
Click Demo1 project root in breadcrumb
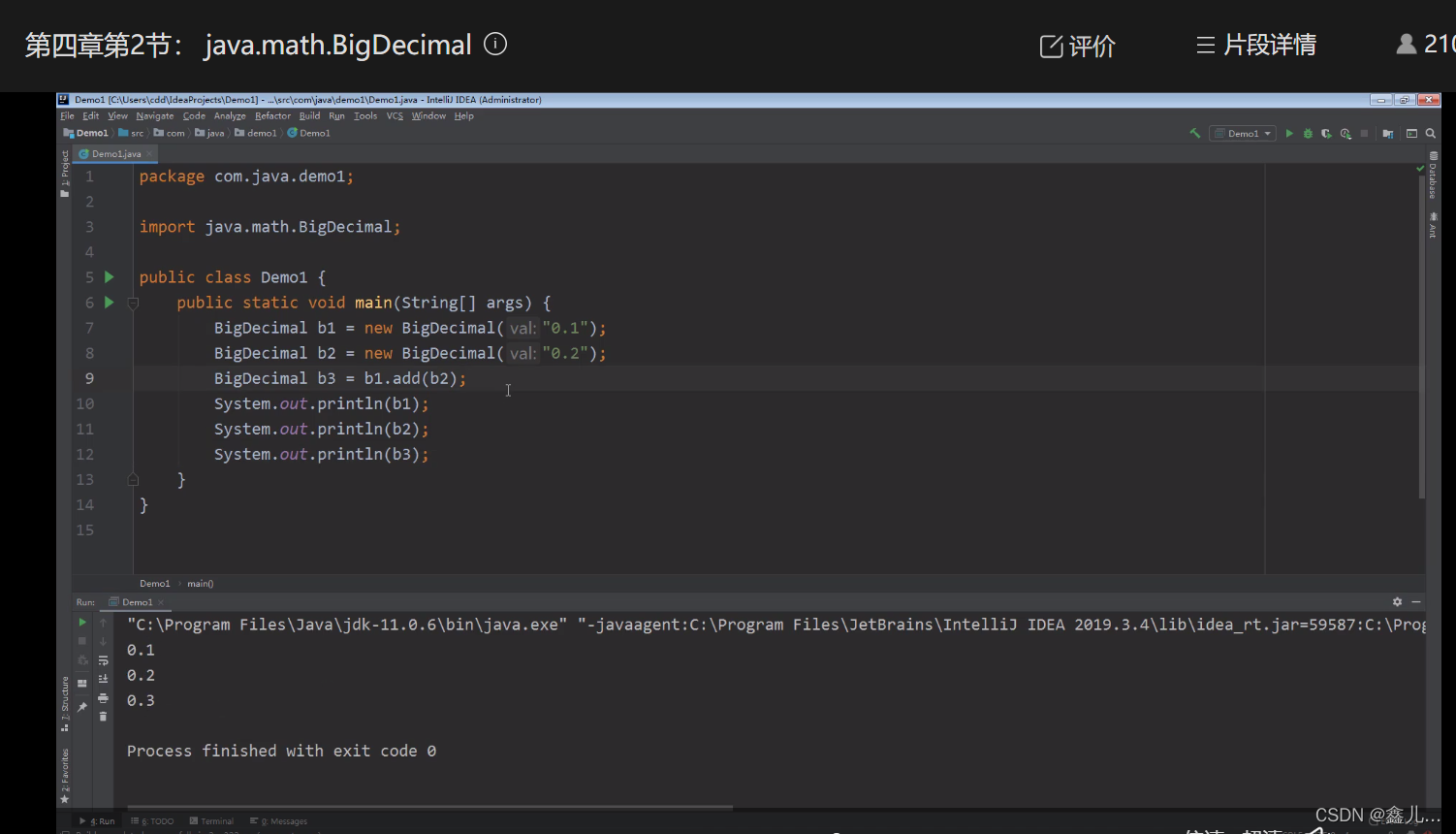(86, 134)
